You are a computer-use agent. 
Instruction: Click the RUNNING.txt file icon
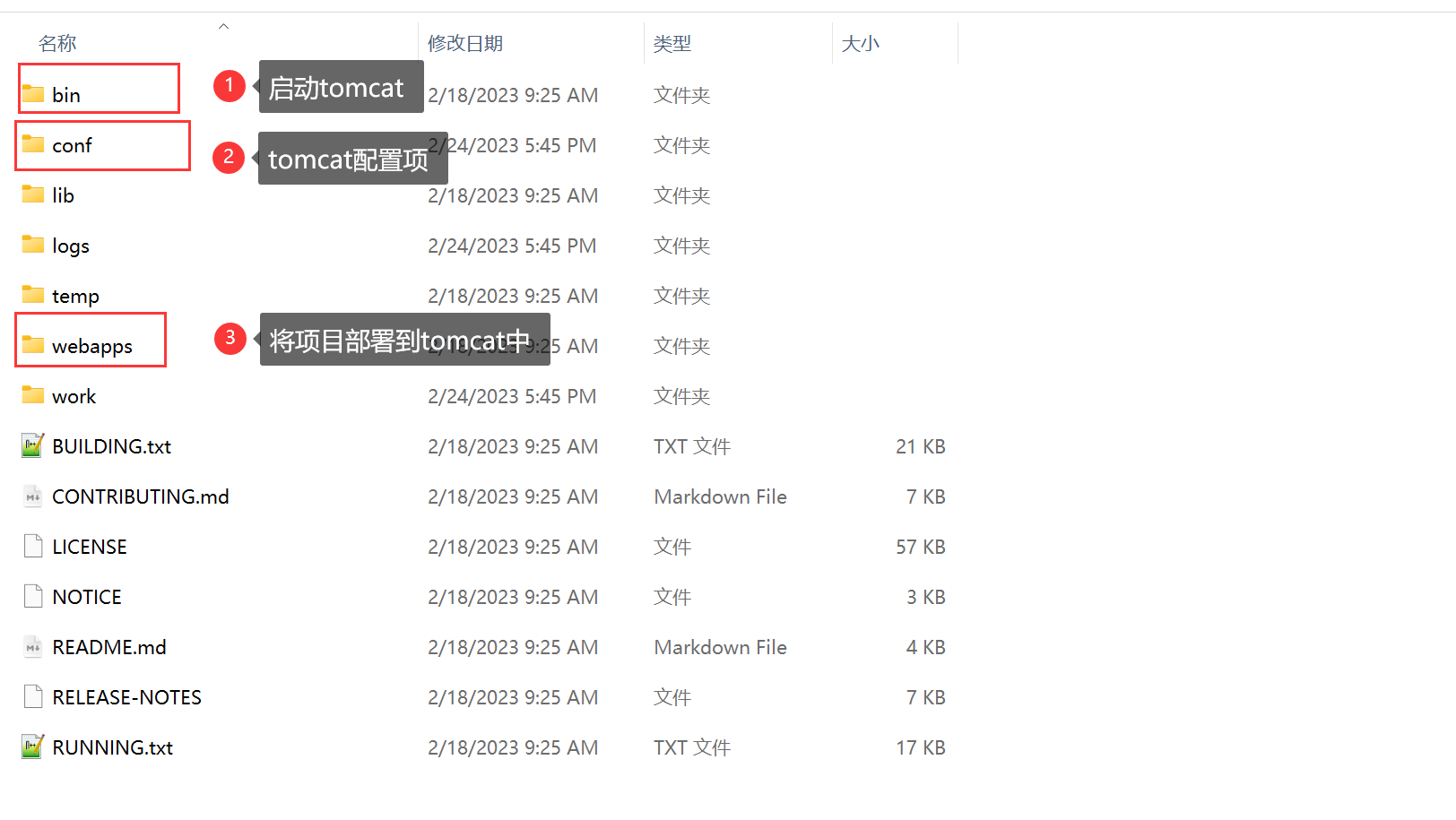click(33, 747)
